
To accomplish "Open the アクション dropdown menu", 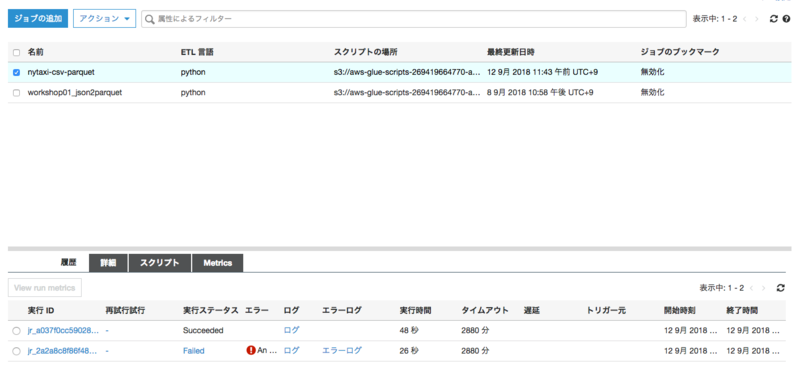I will (105, 19).
